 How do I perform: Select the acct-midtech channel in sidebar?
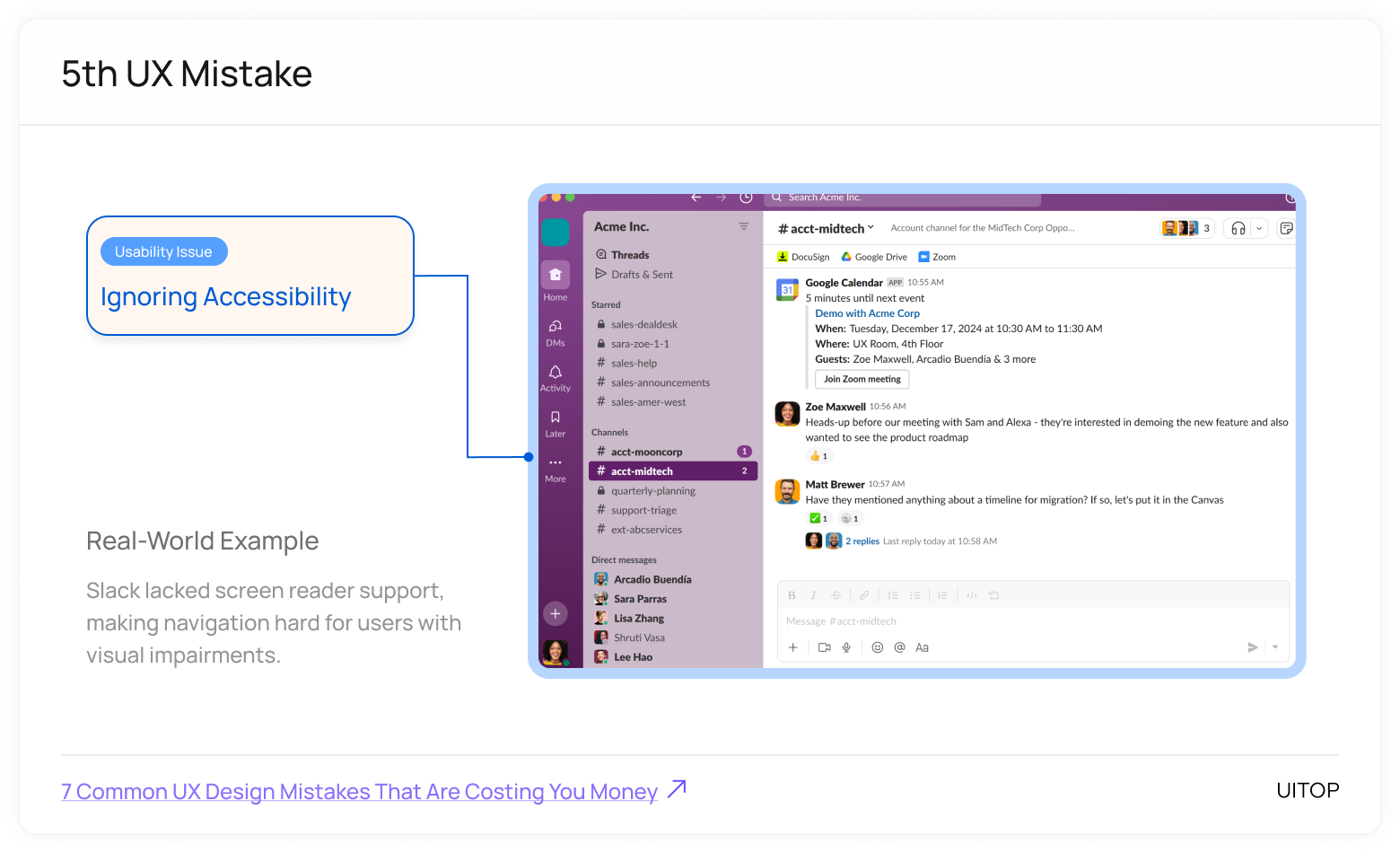(672, 471)
